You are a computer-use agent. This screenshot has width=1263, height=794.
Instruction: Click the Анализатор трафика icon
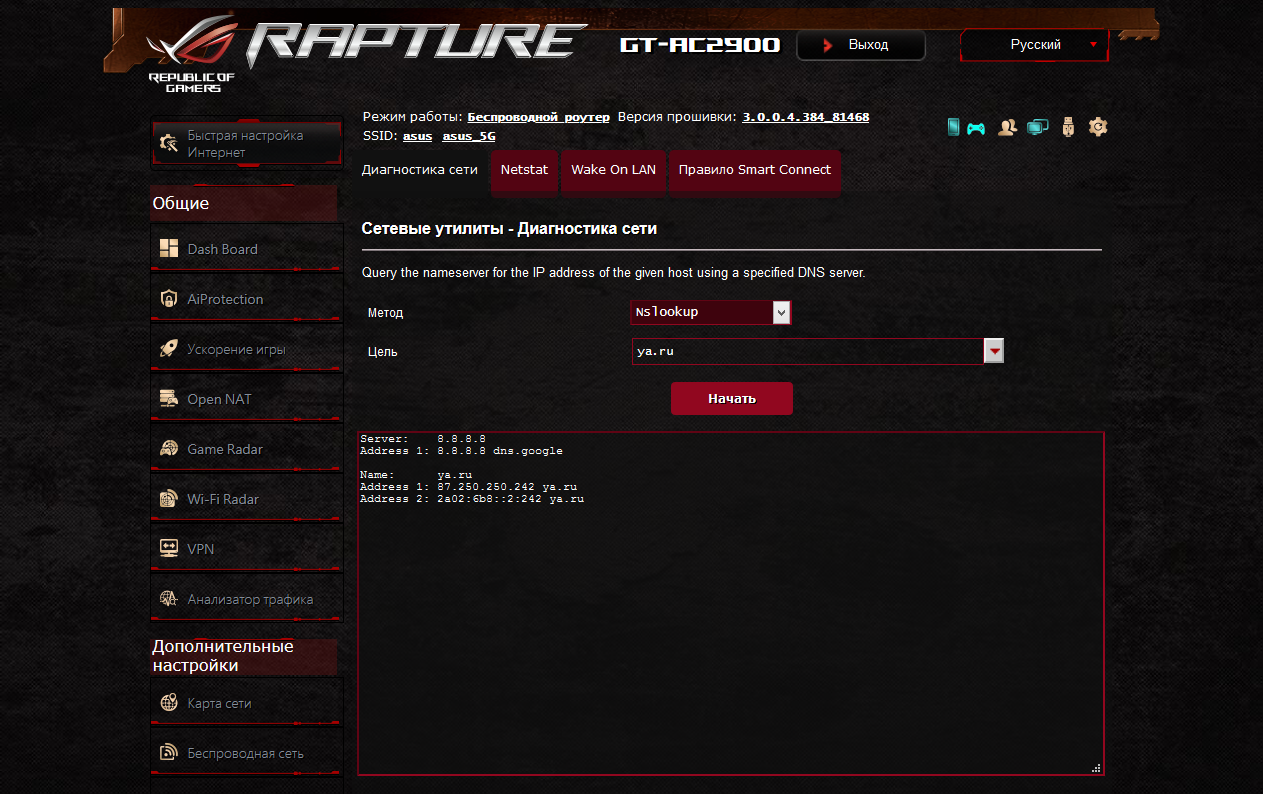pos(169,599)
